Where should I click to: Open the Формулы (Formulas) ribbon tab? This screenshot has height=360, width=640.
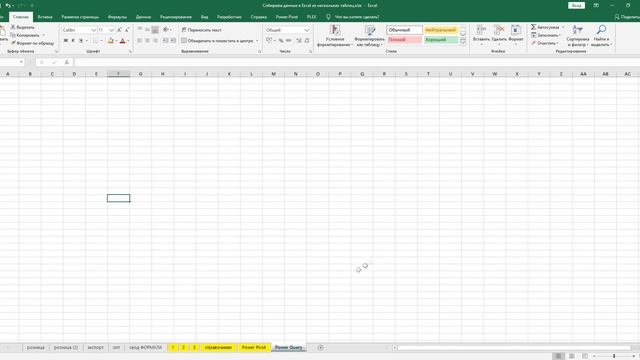pyautogui.click(x=117, y=17)
